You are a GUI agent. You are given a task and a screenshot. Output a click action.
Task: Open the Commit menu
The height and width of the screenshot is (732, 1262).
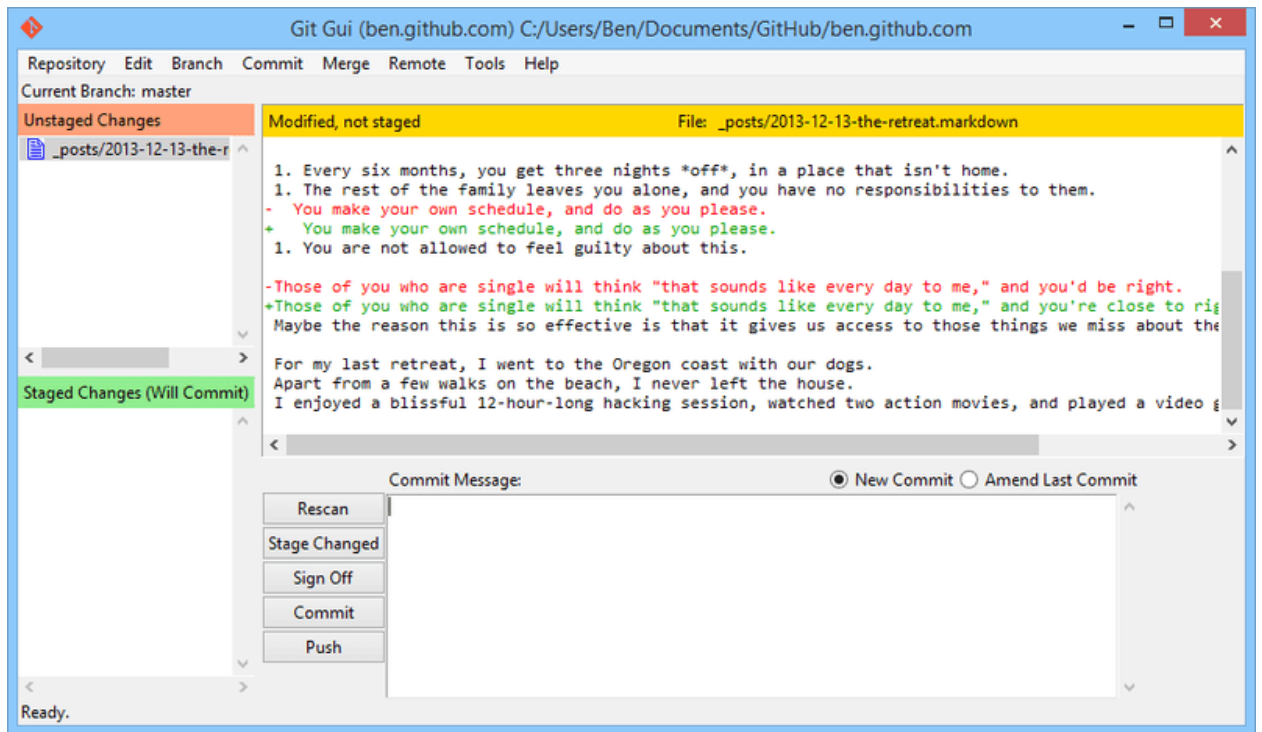coord(272,63)
